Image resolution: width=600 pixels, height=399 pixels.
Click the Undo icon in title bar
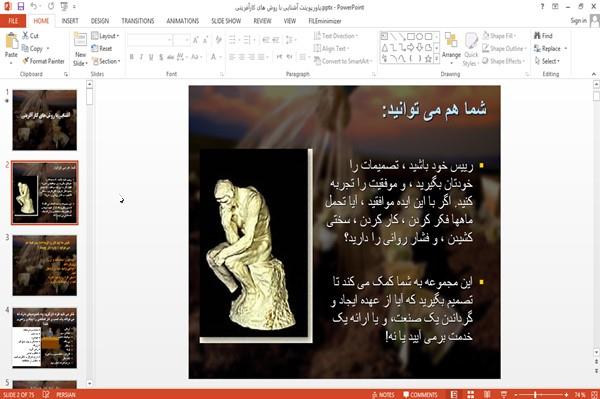point(34,6)
